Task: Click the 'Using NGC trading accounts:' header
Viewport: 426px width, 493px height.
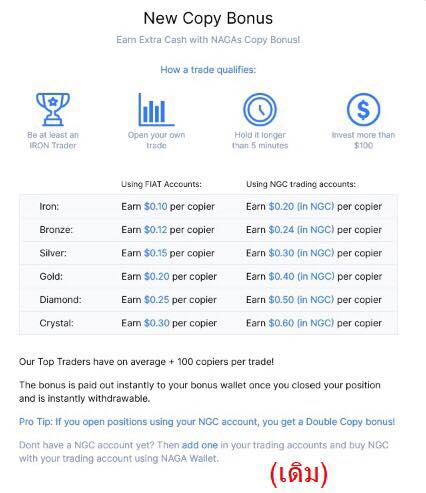Action: 301,184
